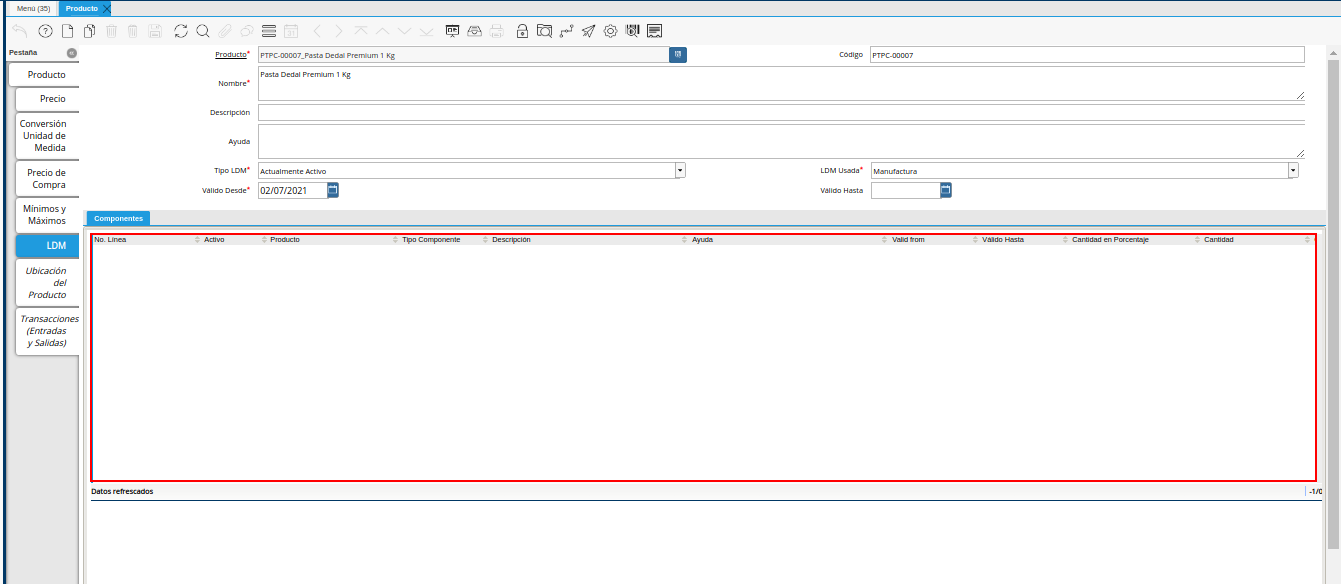The width and height of the screenshot is (1341, 584).
Task: Click the Print toolbar icon
Action: (497, 31)
